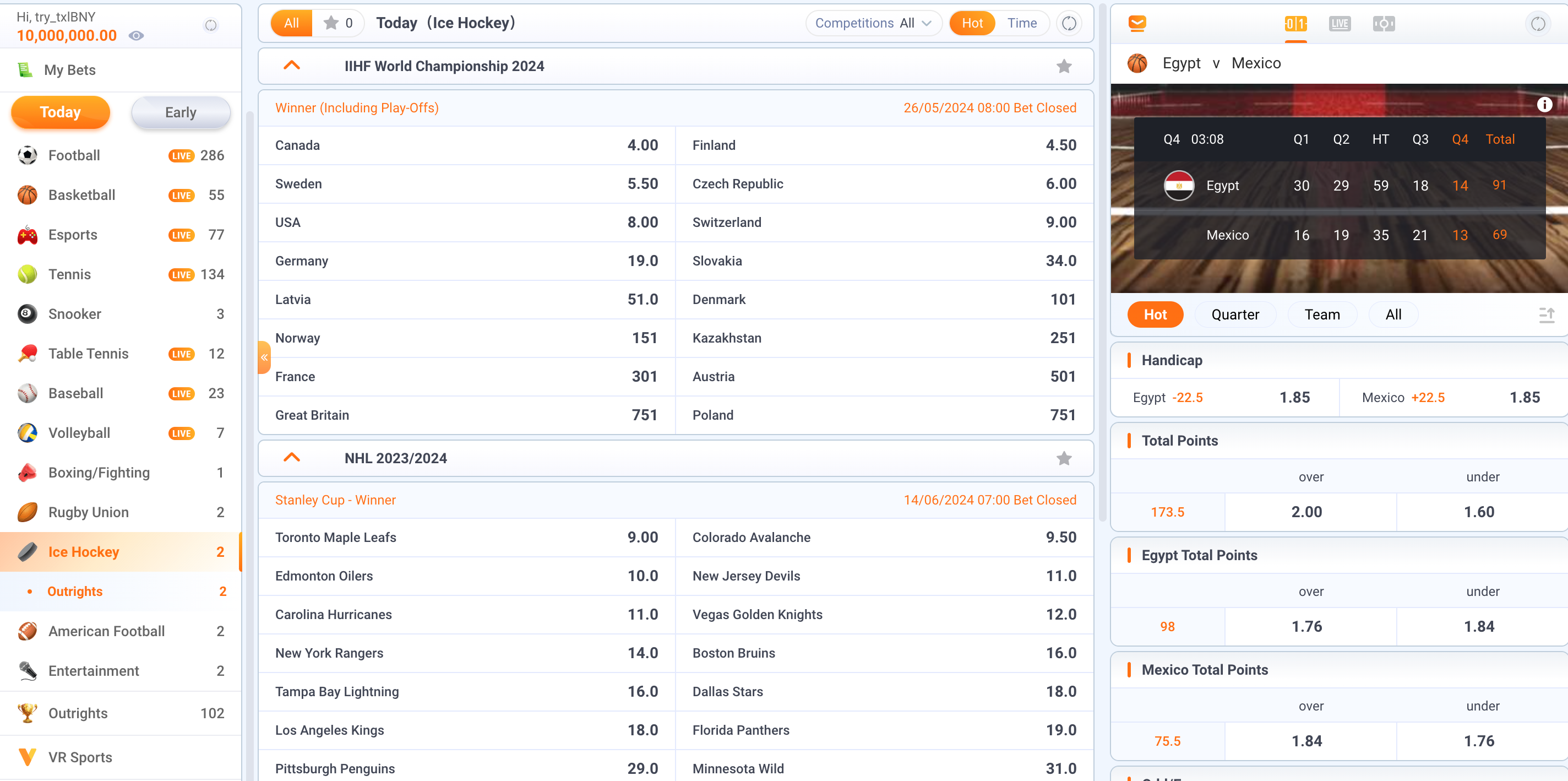This screenshot has height=781, width=1568.
Task: Click the Snooker 8-ball icon
Action: [28, 313]
